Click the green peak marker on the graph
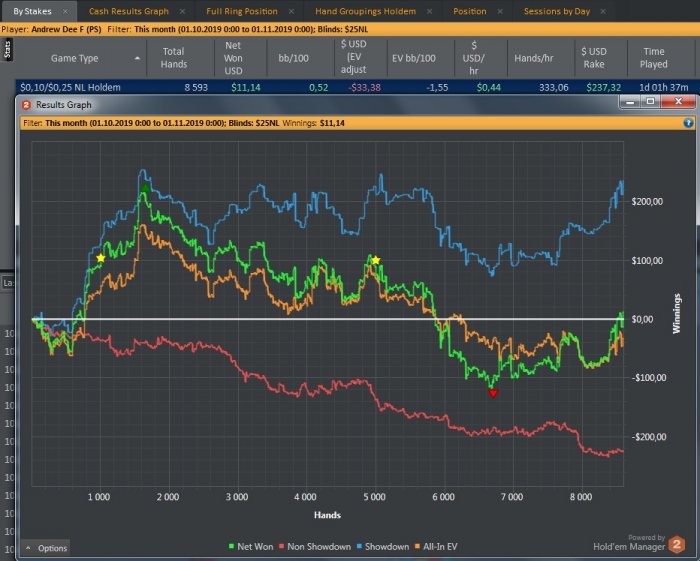Image resolution: width=700 pixels, height=561 pixels. click(145, 188)
